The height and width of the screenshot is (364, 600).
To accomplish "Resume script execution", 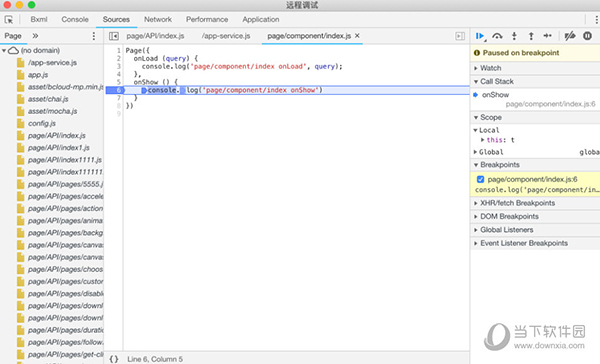I will [x=480, y=36].
